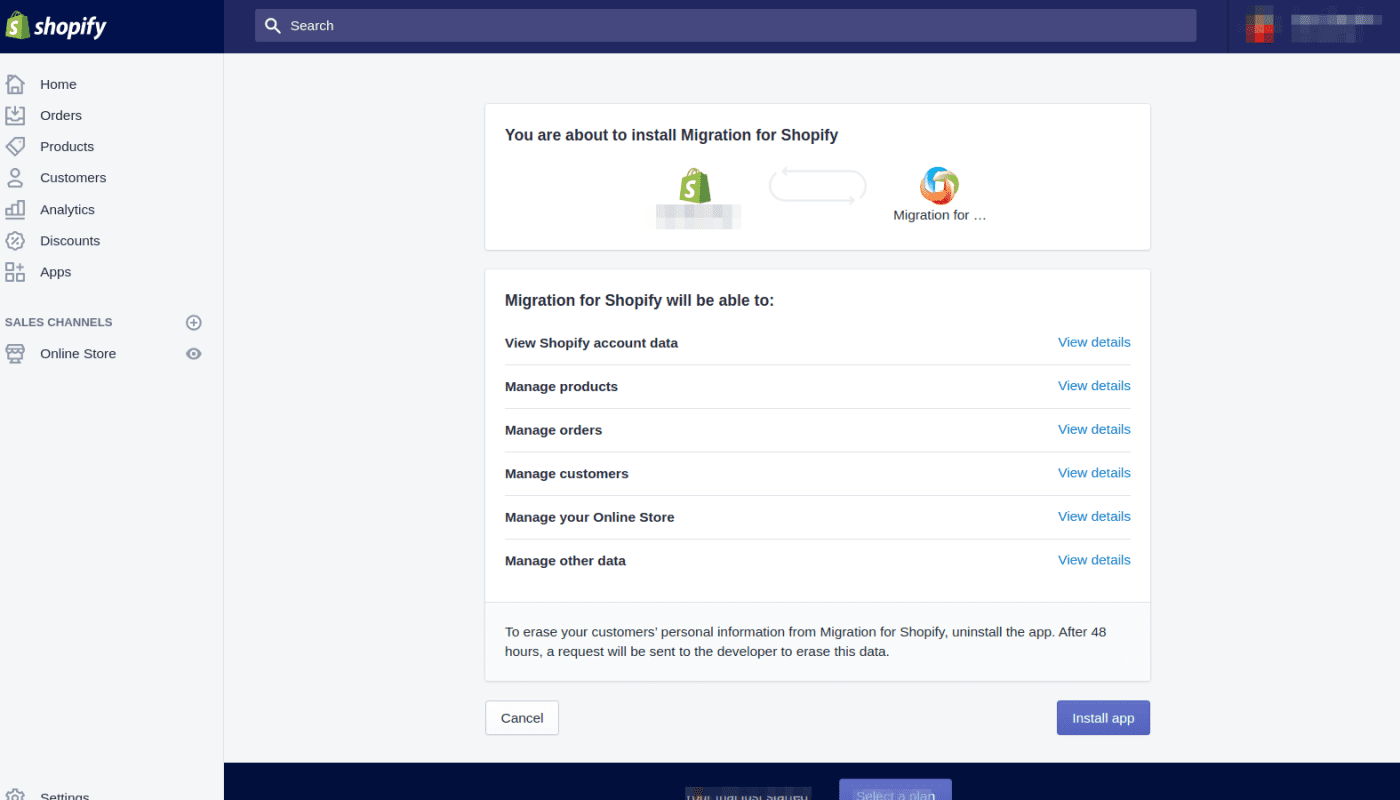Click the 'Manage orders' permission text
This screenshot has height=800, width=1400.
coord(553,430)
